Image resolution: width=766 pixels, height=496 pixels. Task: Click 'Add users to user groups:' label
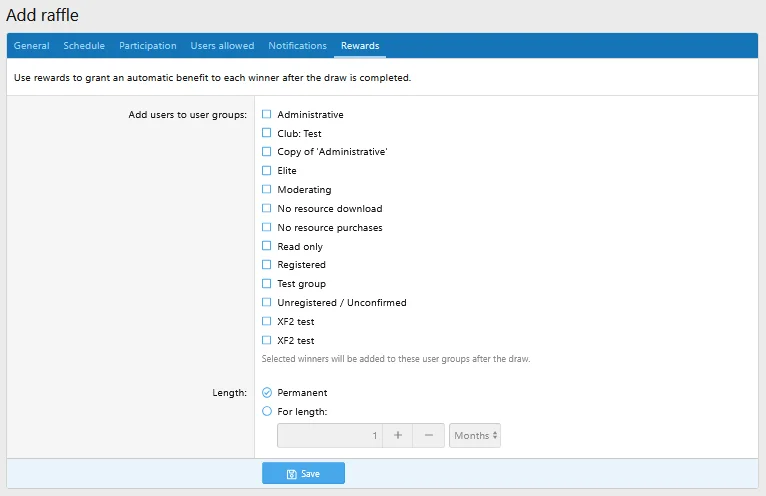coord(188,115)
